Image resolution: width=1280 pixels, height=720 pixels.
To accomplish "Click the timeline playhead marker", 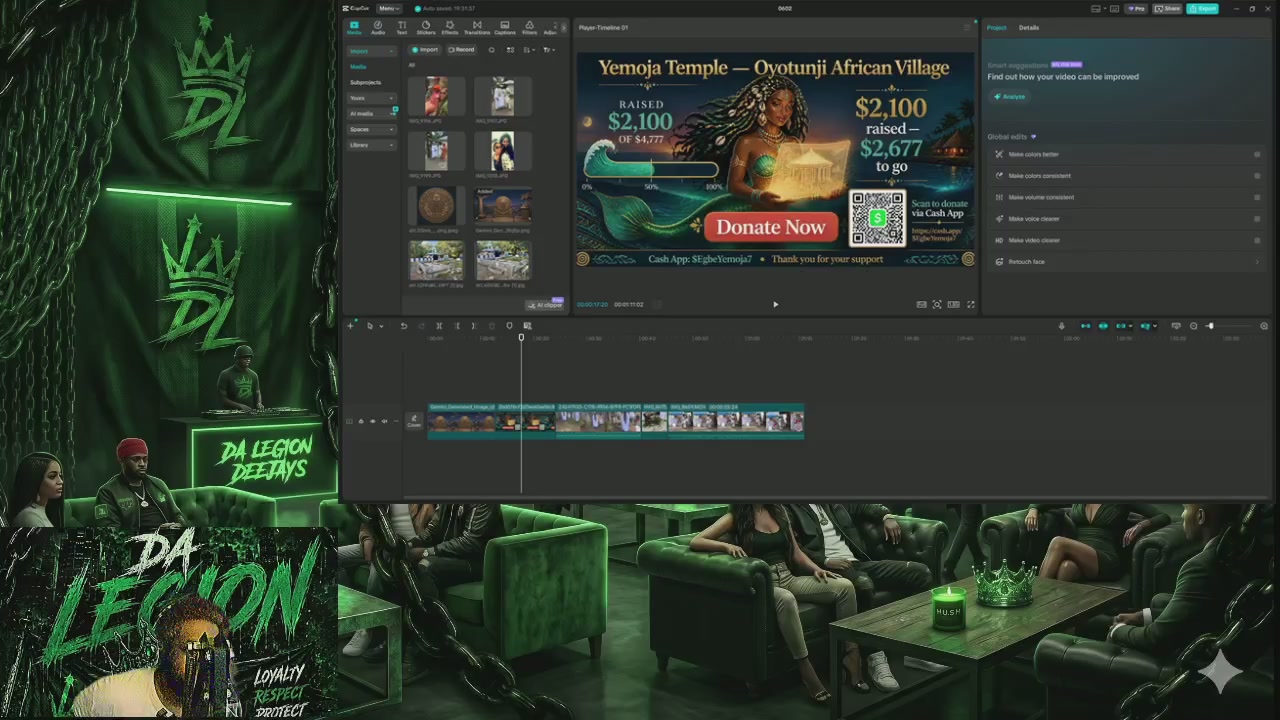I will point(521,338).
